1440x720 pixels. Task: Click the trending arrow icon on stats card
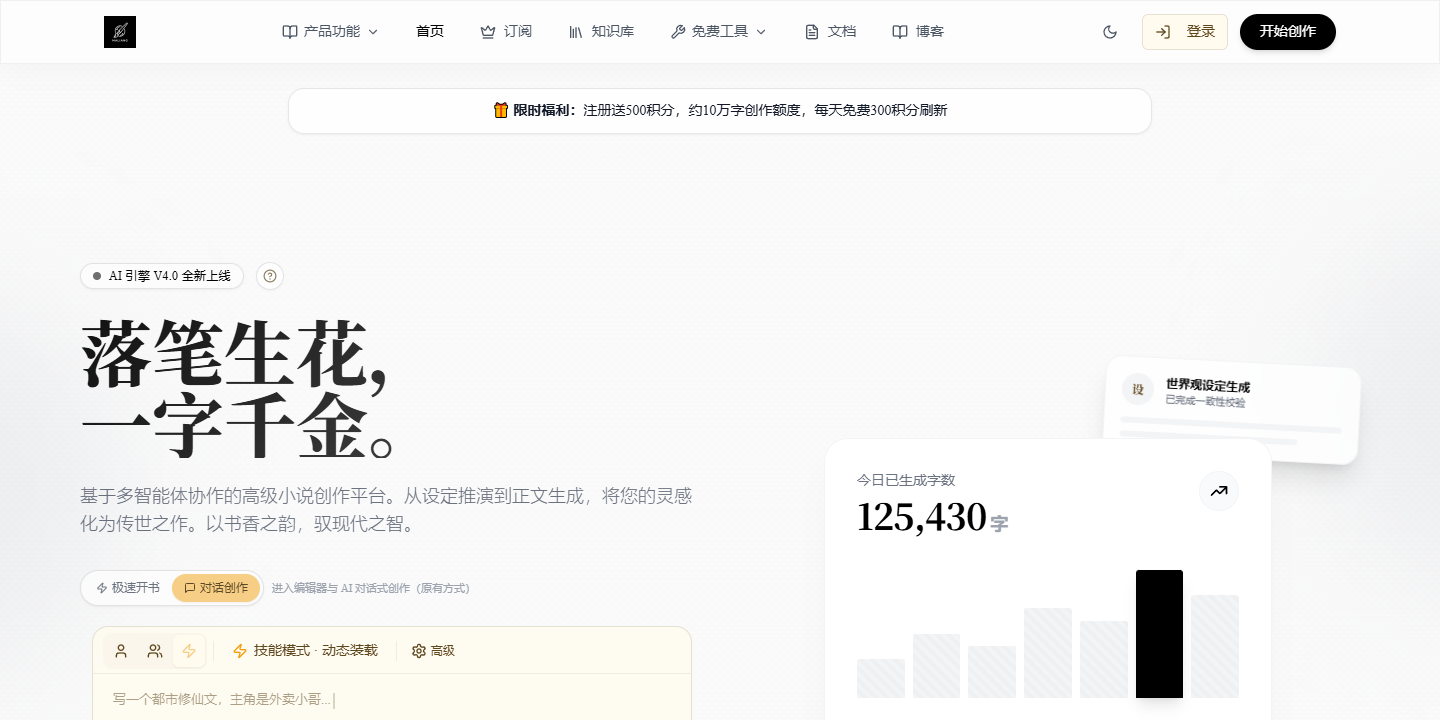(1219, 491)
